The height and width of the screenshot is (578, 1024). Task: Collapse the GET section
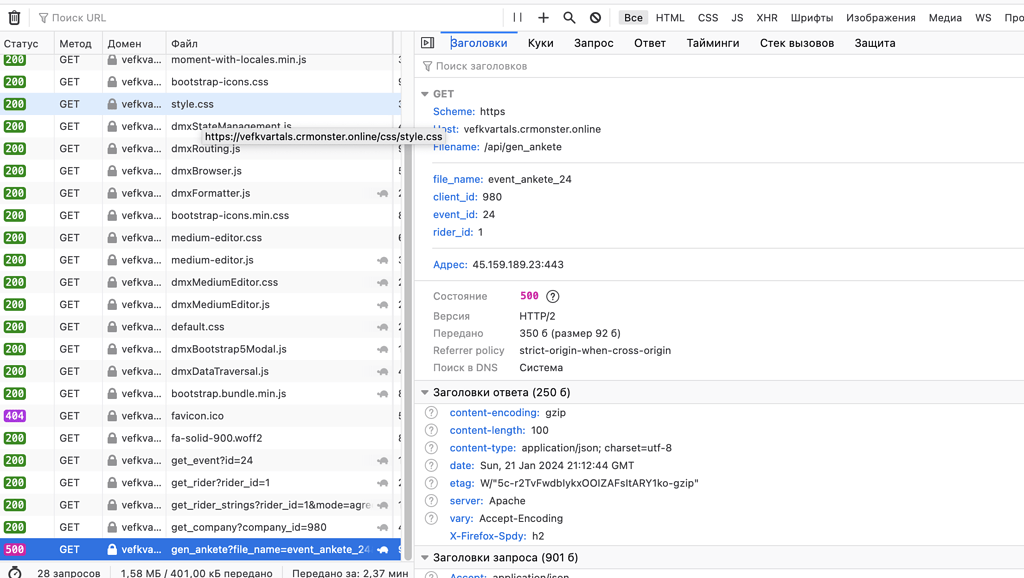(x=423, y=93)
